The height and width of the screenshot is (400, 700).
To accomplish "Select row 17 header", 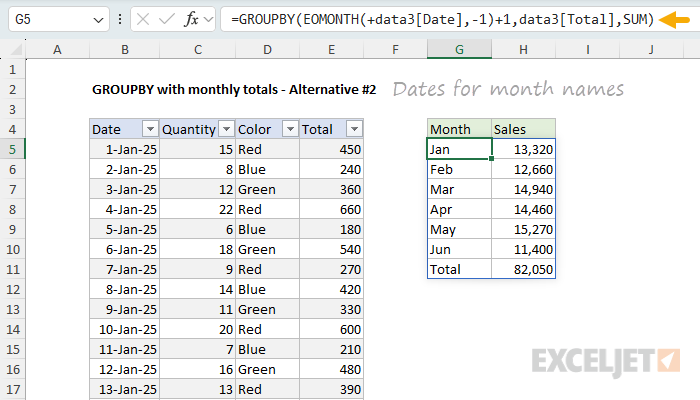I will [12, 389].
